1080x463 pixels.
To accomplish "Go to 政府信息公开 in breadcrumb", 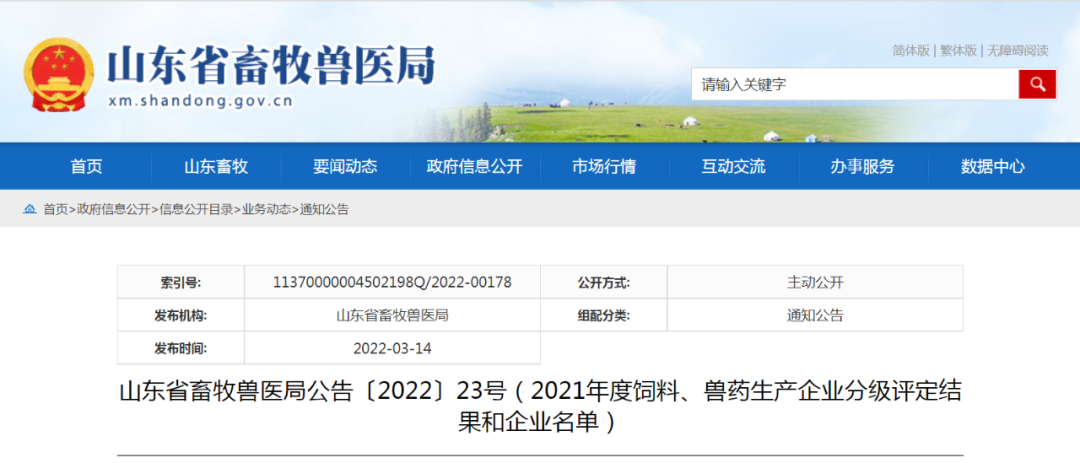I will 113,209.
